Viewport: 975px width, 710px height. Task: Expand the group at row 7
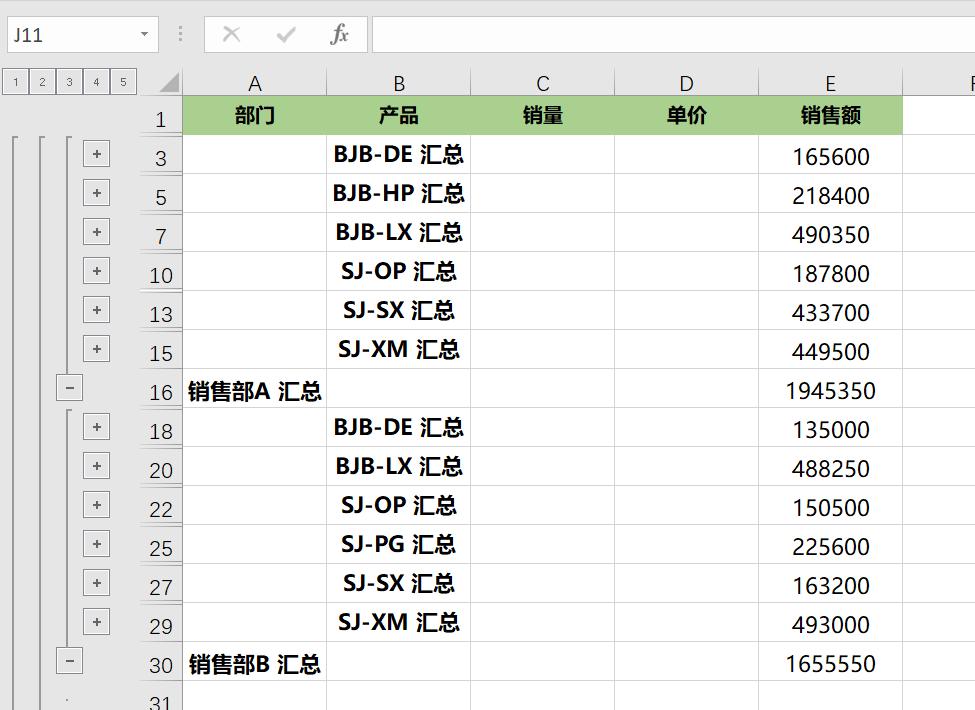(96, 232)
